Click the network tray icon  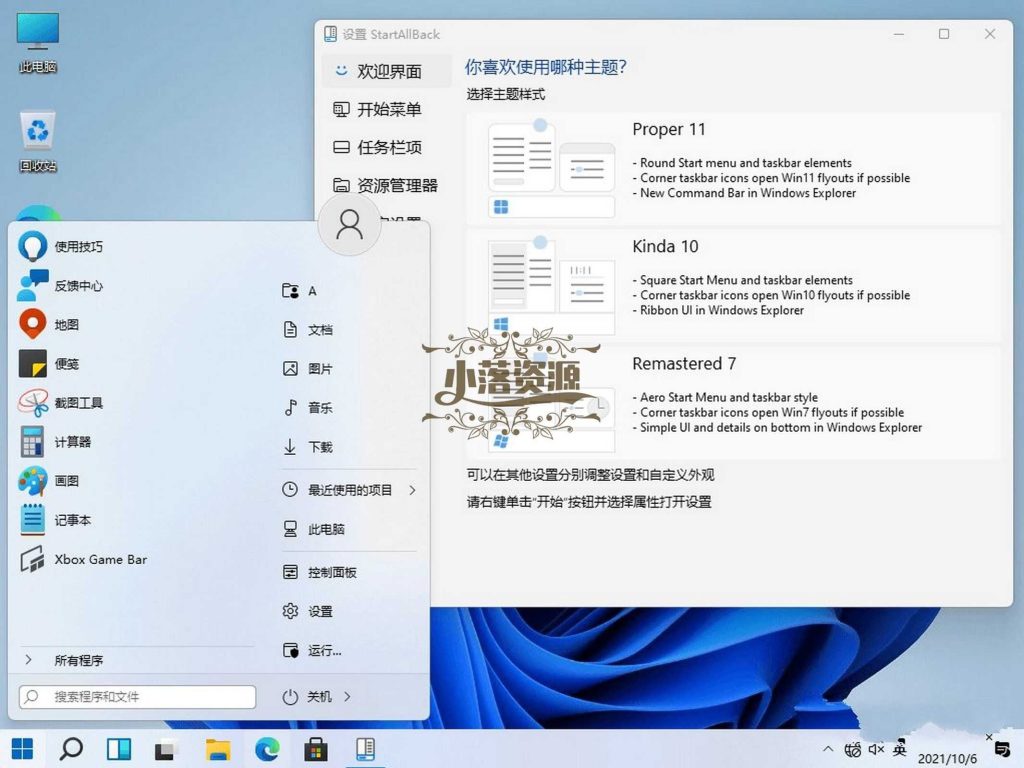(x=852, y=750)
